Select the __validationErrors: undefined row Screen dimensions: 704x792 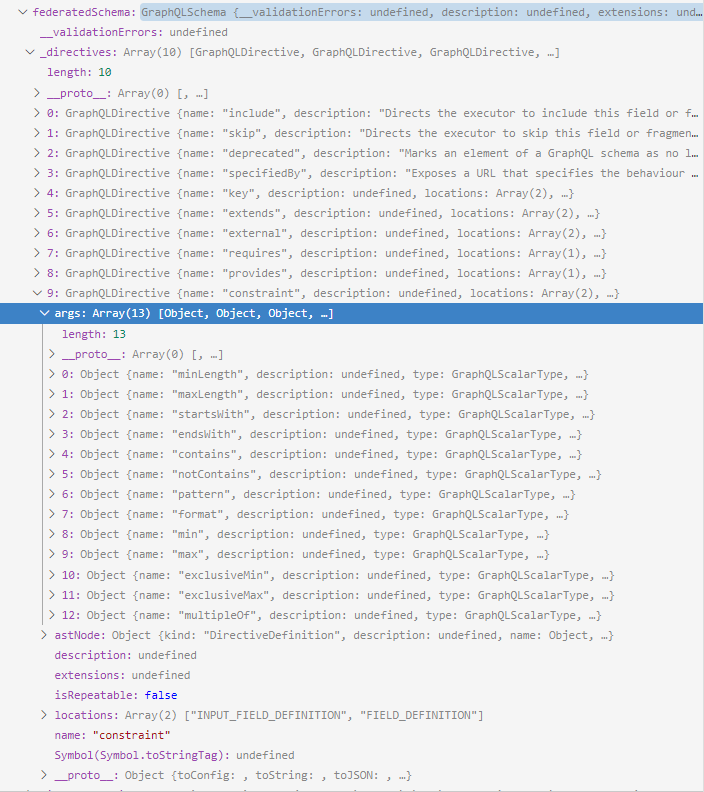coord(352,32)
